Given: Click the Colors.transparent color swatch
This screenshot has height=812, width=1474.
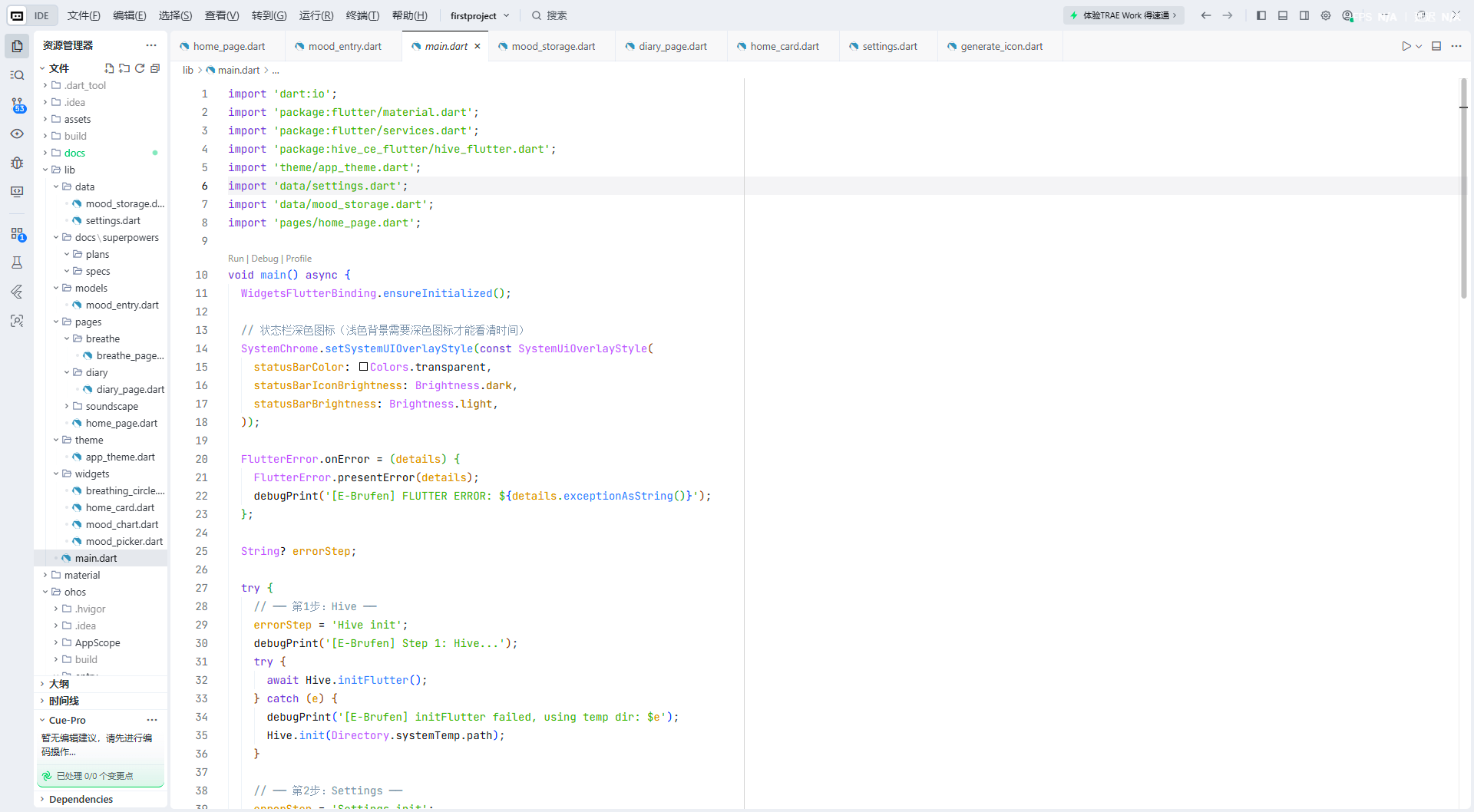Looking at the screenshot, I should point(363,367).
